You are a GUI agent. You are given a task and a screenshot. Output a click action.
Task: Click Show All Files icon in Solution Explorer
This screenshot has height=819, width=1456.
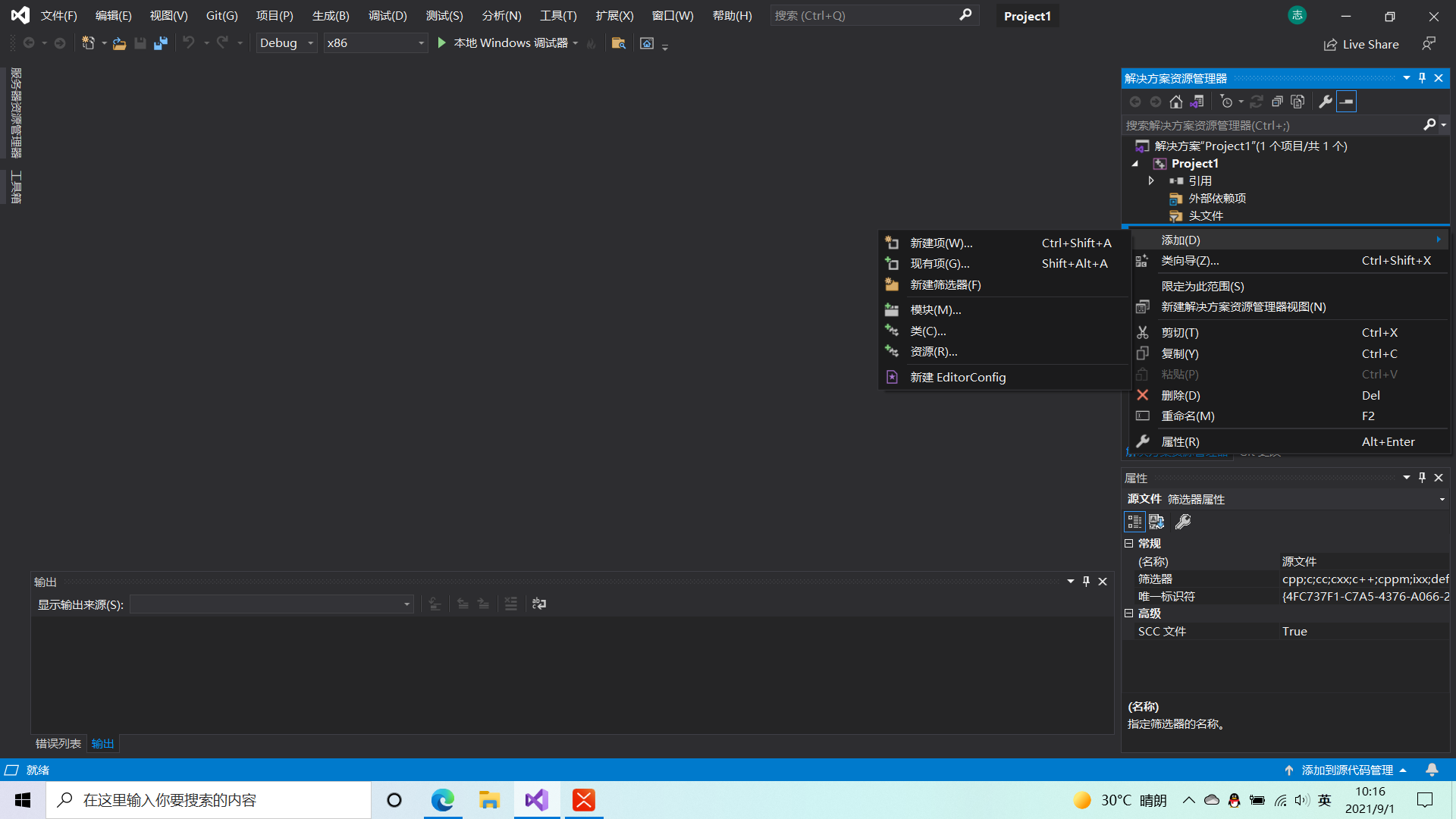[1298, 102]
